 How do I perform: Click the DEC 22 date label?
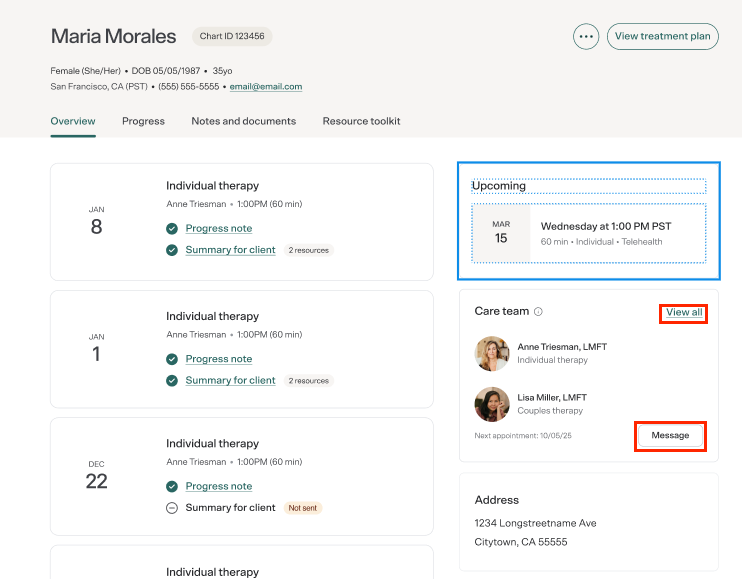tap(97, 475)
